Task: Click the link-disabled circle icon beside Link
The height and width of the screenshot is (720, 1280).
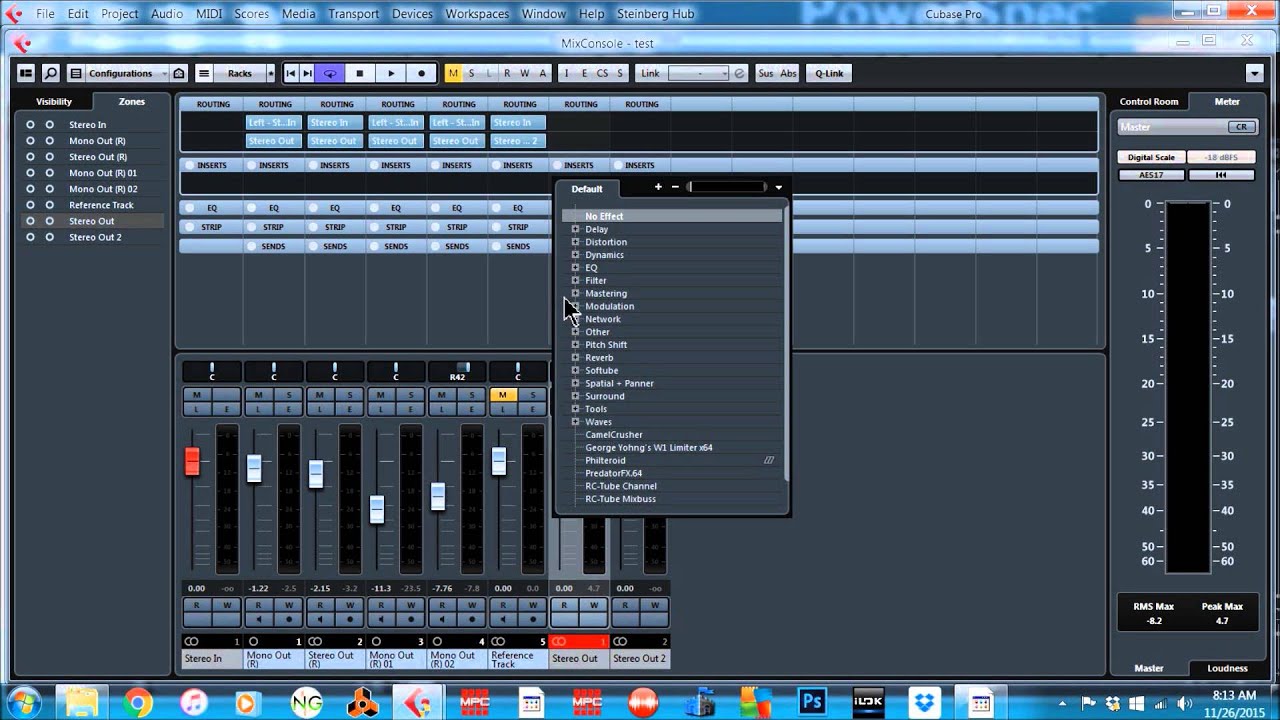Action: [x=739, y=73]
